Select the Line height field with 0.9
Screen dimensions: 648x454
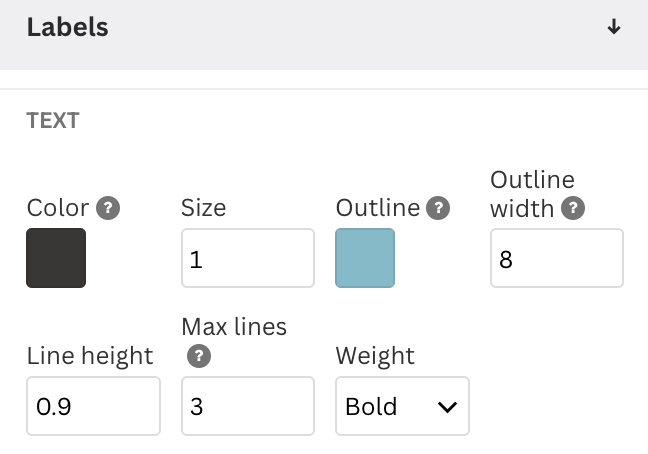coord(93,406)
